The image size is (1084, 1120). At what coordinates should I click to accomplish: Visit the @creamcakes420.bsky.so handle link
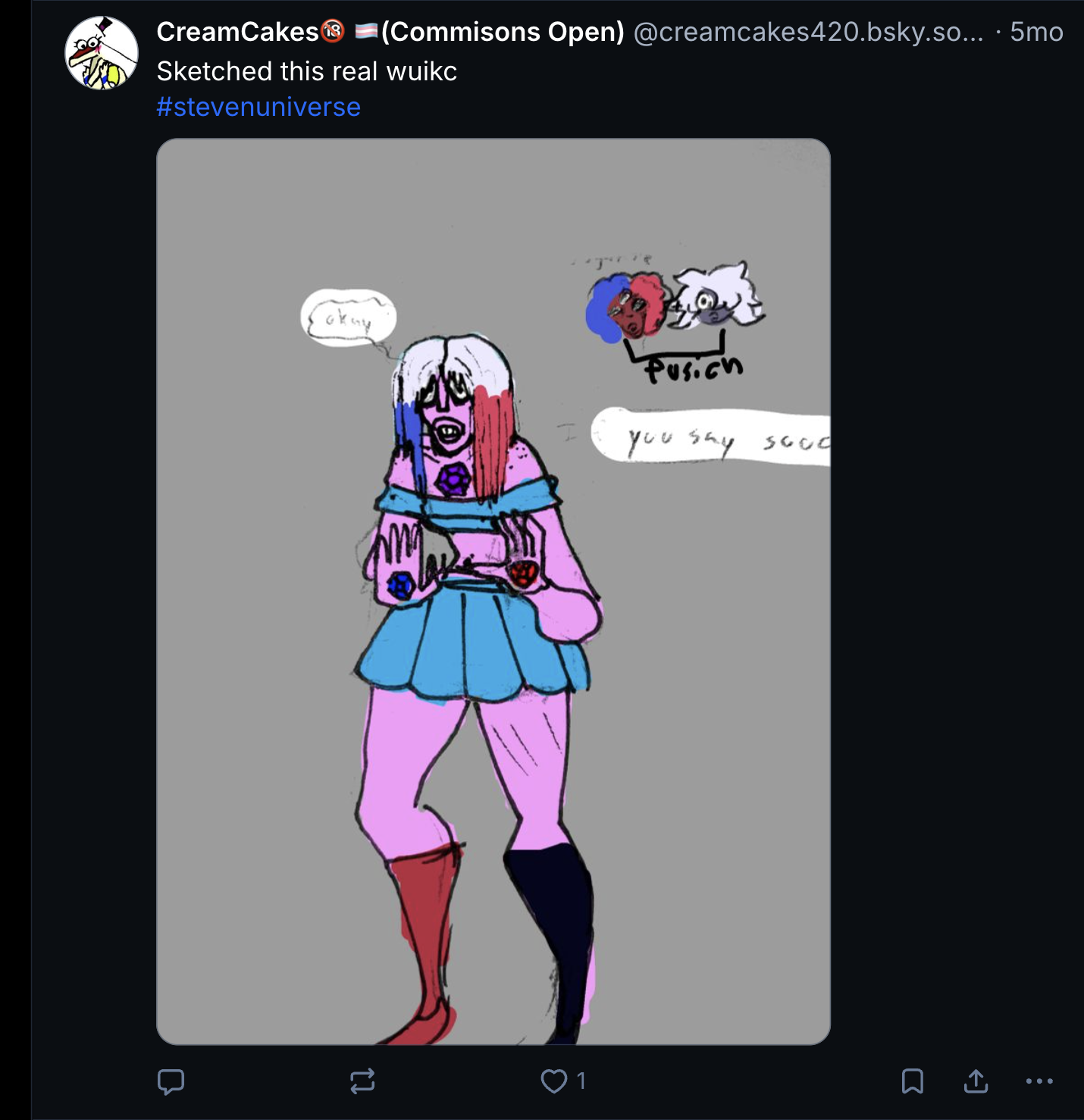pos(807,32)
